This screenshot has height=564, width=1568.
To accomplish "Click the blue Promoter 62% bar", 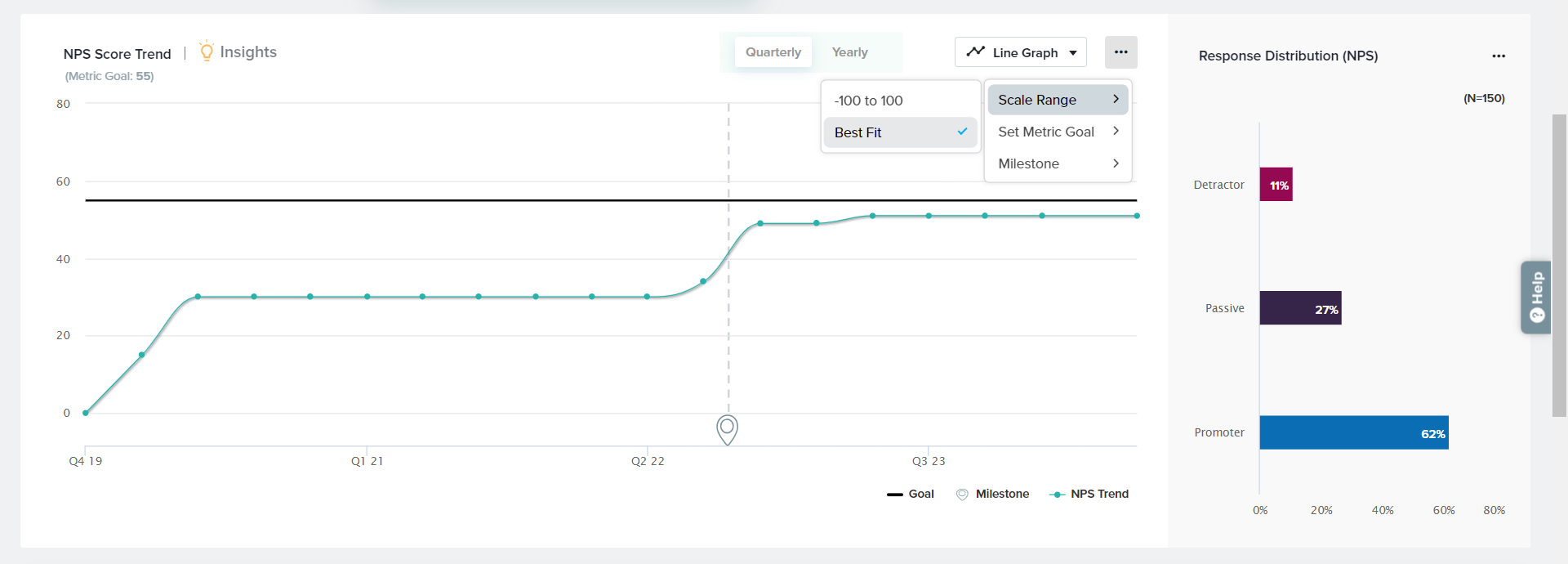I will pyautogui.click(x=1353, y=432).
